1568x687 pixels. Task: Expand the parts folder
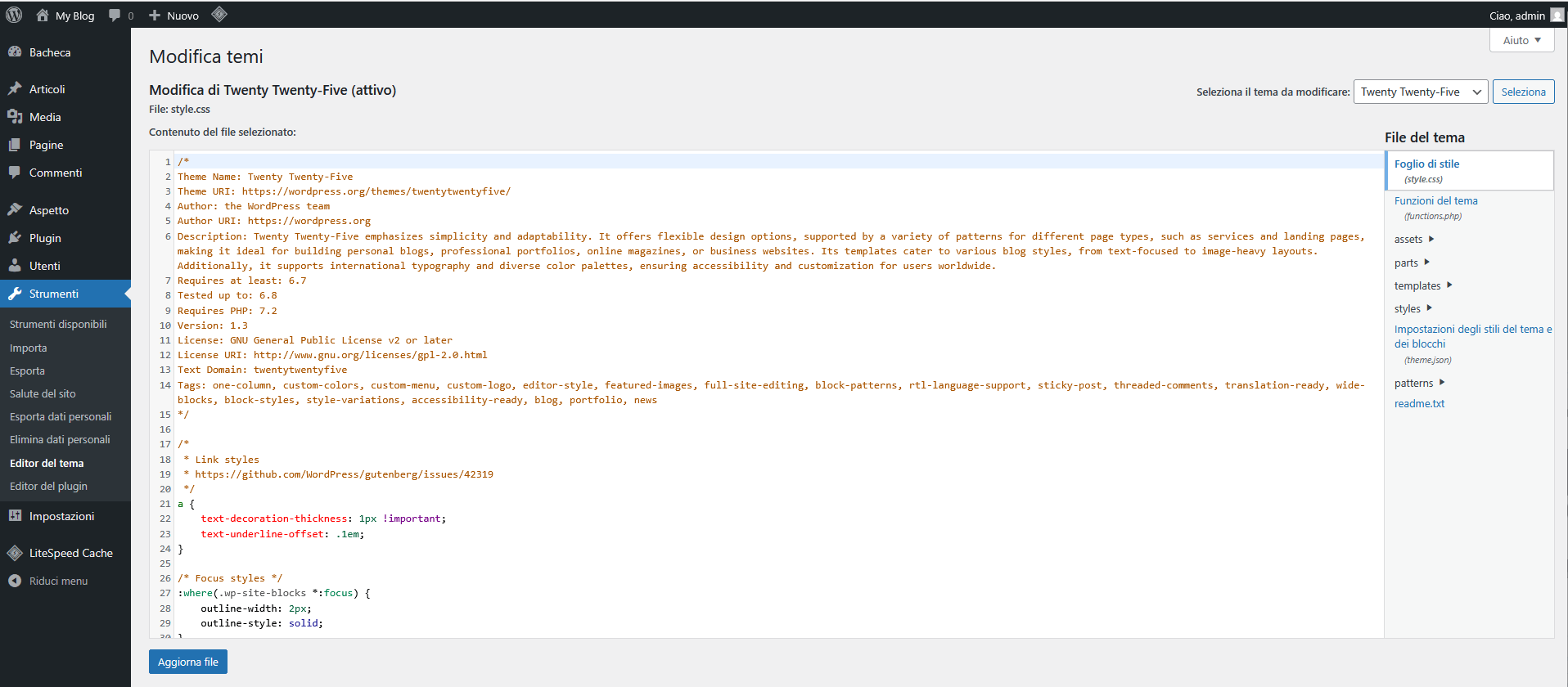click(1426, 263)
